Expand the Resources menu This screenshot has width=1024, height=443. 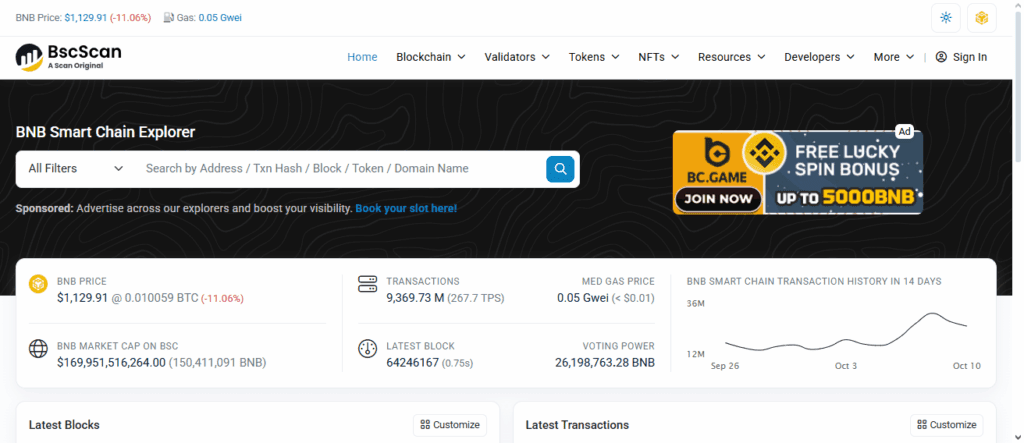731,57
